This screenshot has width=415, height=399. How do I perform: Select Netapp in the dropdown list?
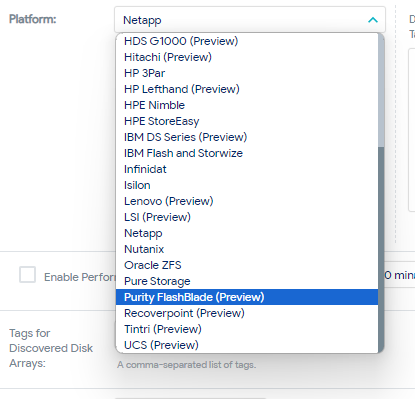[247, 233]
